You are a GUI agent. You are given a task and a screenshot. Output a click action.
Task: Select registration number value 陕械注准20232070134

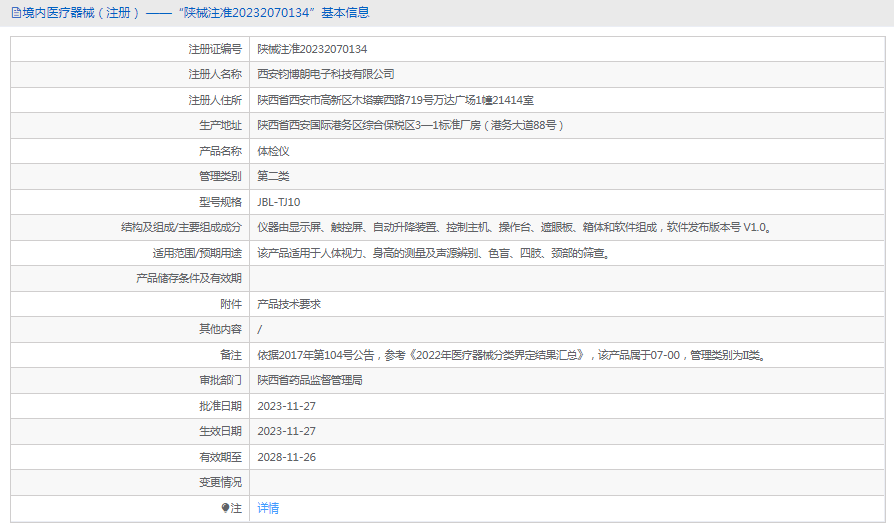point(312,49)
